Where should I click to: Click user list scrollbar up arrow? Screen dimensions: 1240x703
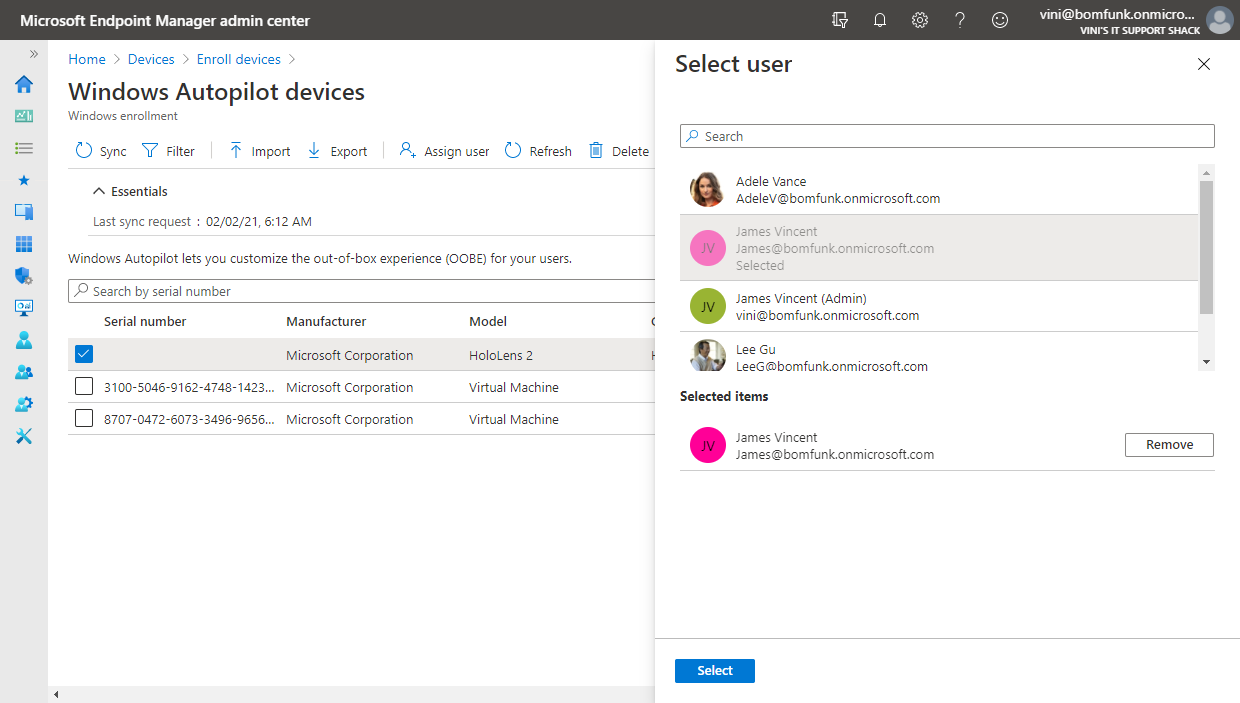(1207, 172)
